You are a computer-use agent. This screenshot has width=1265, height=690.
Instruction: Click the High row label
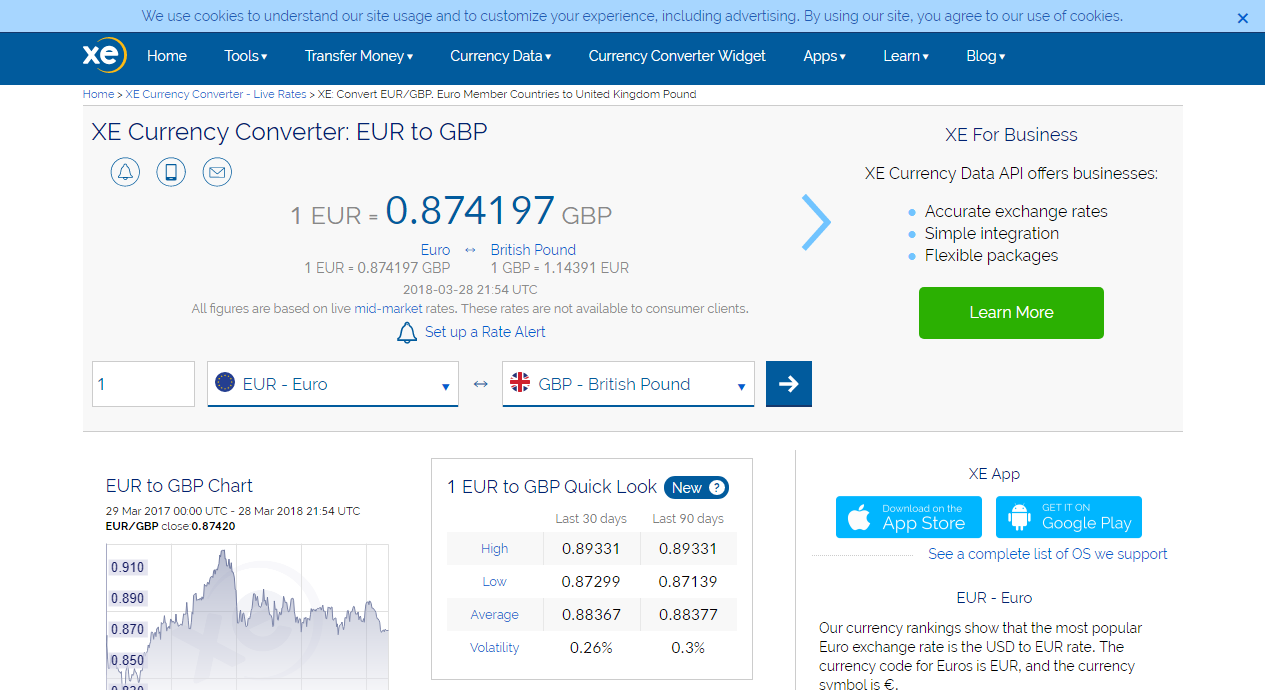click(494, 549)
